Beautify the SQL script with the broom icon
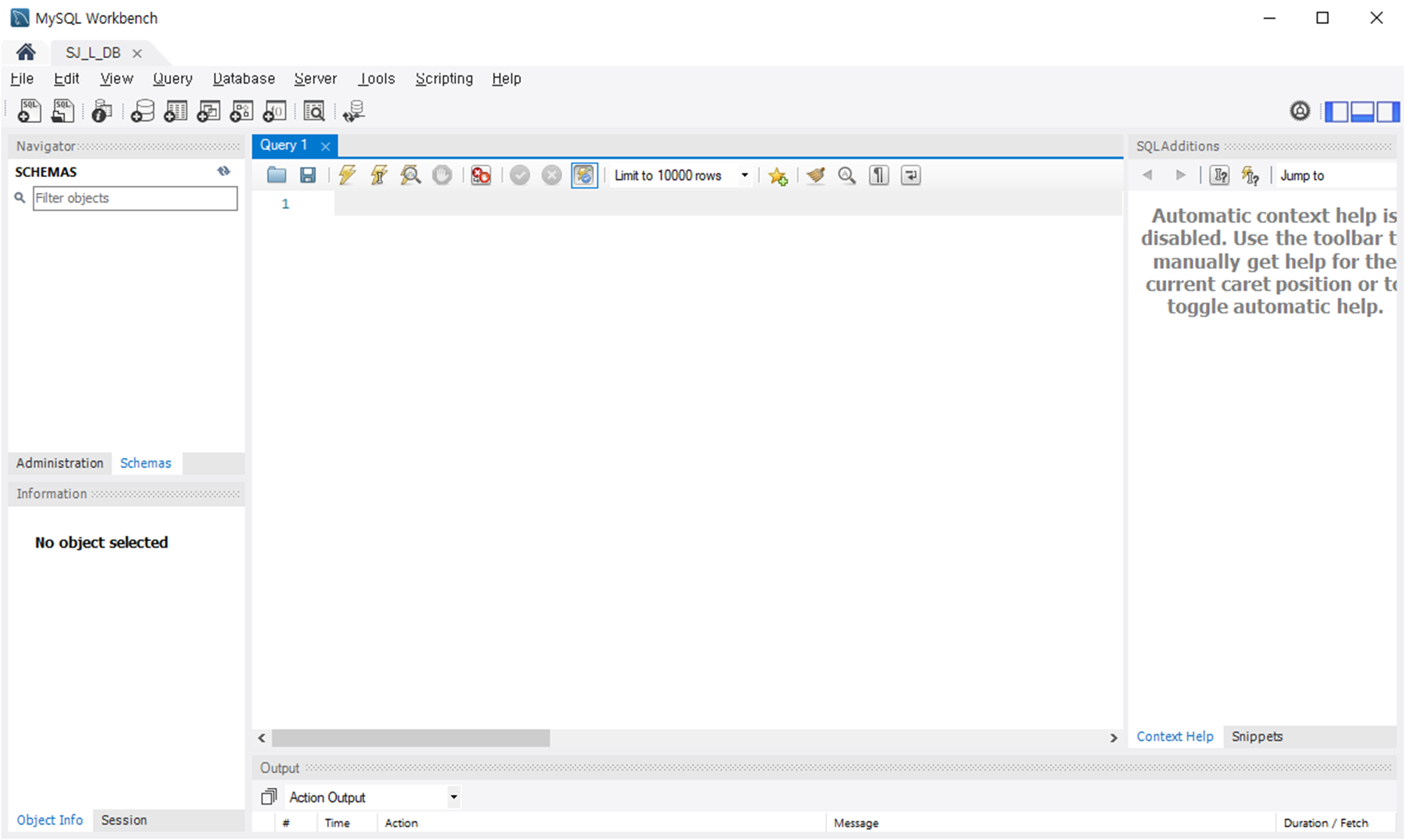The height and width of the screenshot is (840, 1405). [815, 176]
